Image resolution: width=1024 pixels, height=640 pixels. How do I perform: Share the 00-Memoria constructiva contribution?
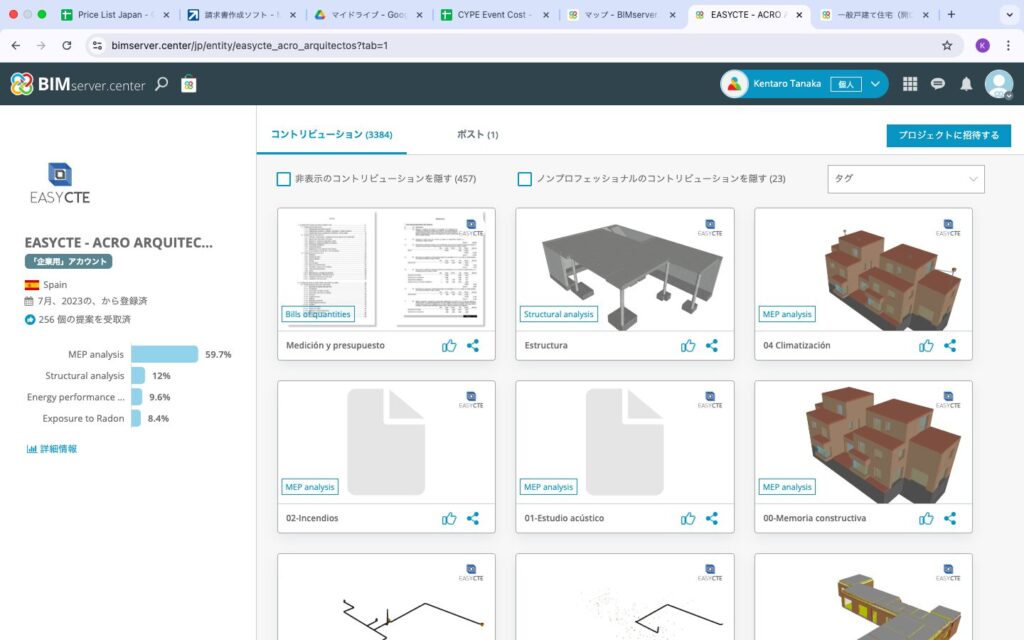click(950, 519)
